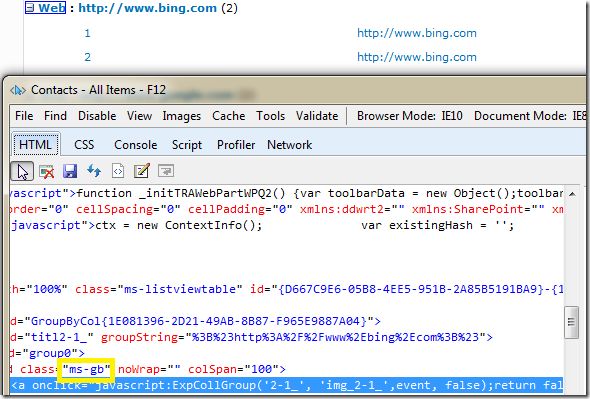Select the GroupByCol id line
The width and height of the screenshot is (590, 399).
tap(195, 321)
